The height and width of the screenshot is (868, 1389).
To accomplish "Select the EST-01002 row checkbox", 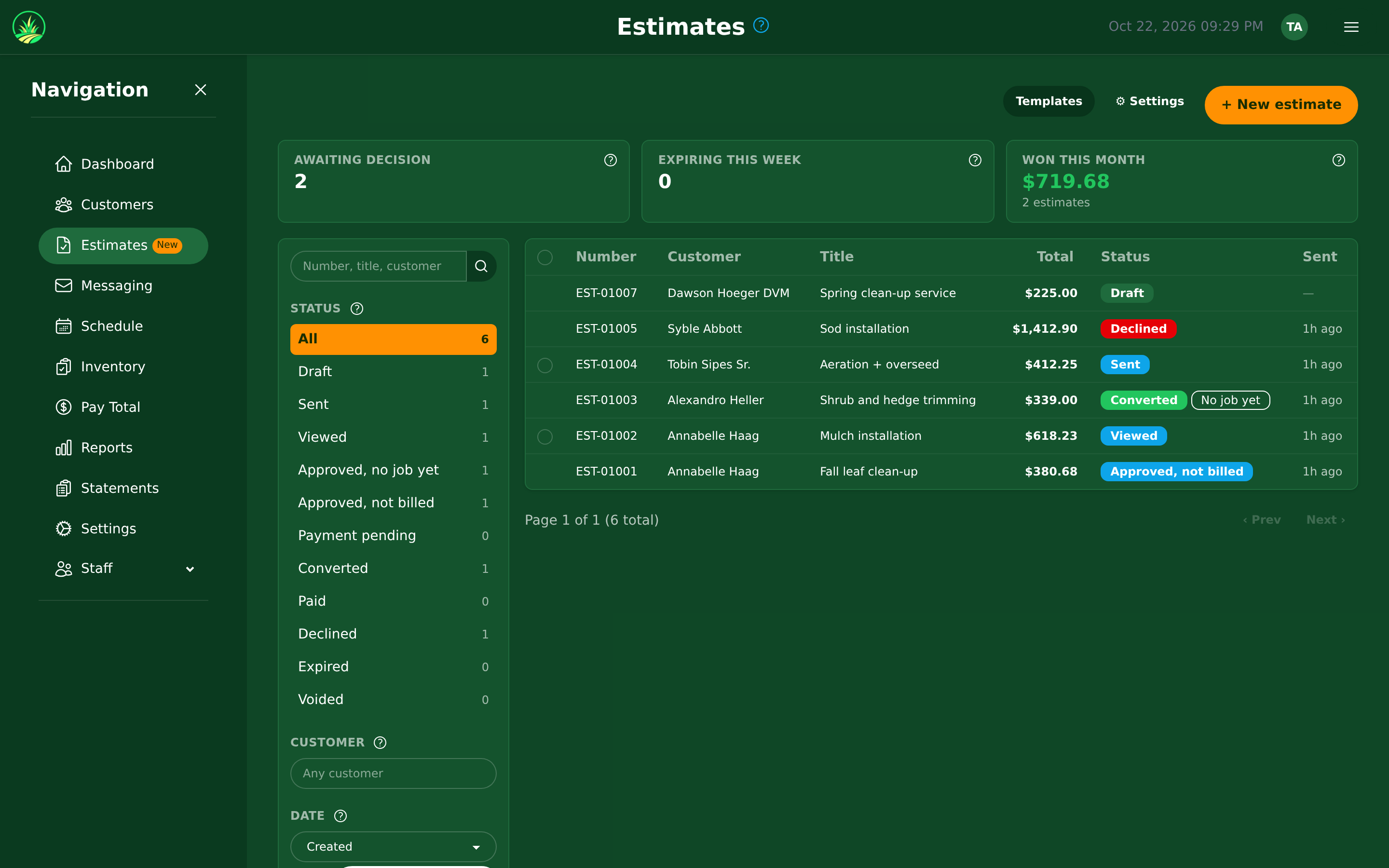I will point(545,437).
